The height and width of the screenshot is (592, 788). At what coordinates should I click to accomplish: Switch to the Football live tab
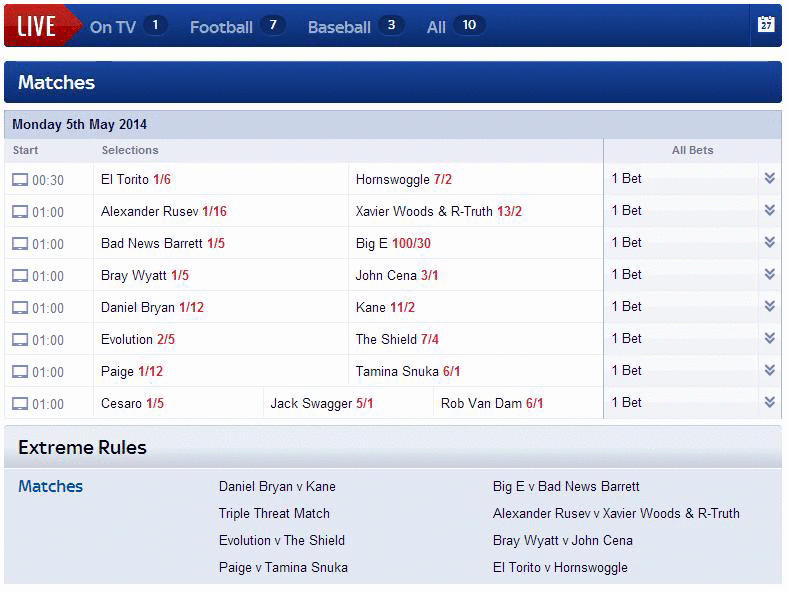(237, 26)
